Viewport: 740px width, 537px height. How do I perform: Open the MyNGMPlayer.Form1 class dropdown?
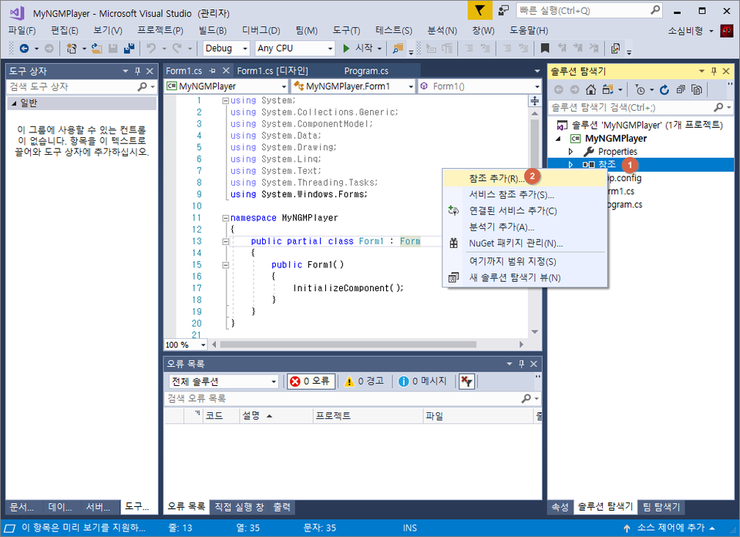pos(353,86)
